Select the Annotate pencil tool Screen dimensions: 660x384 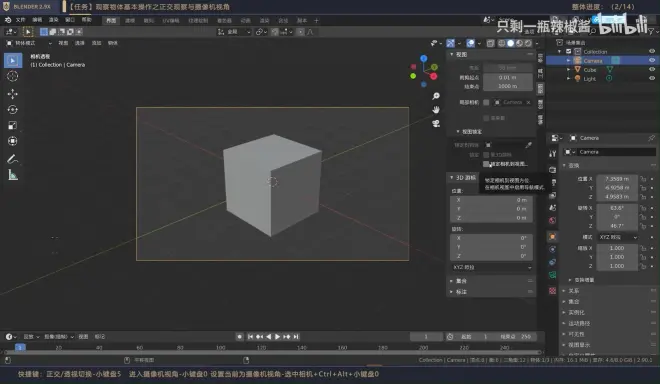point(13,159)
